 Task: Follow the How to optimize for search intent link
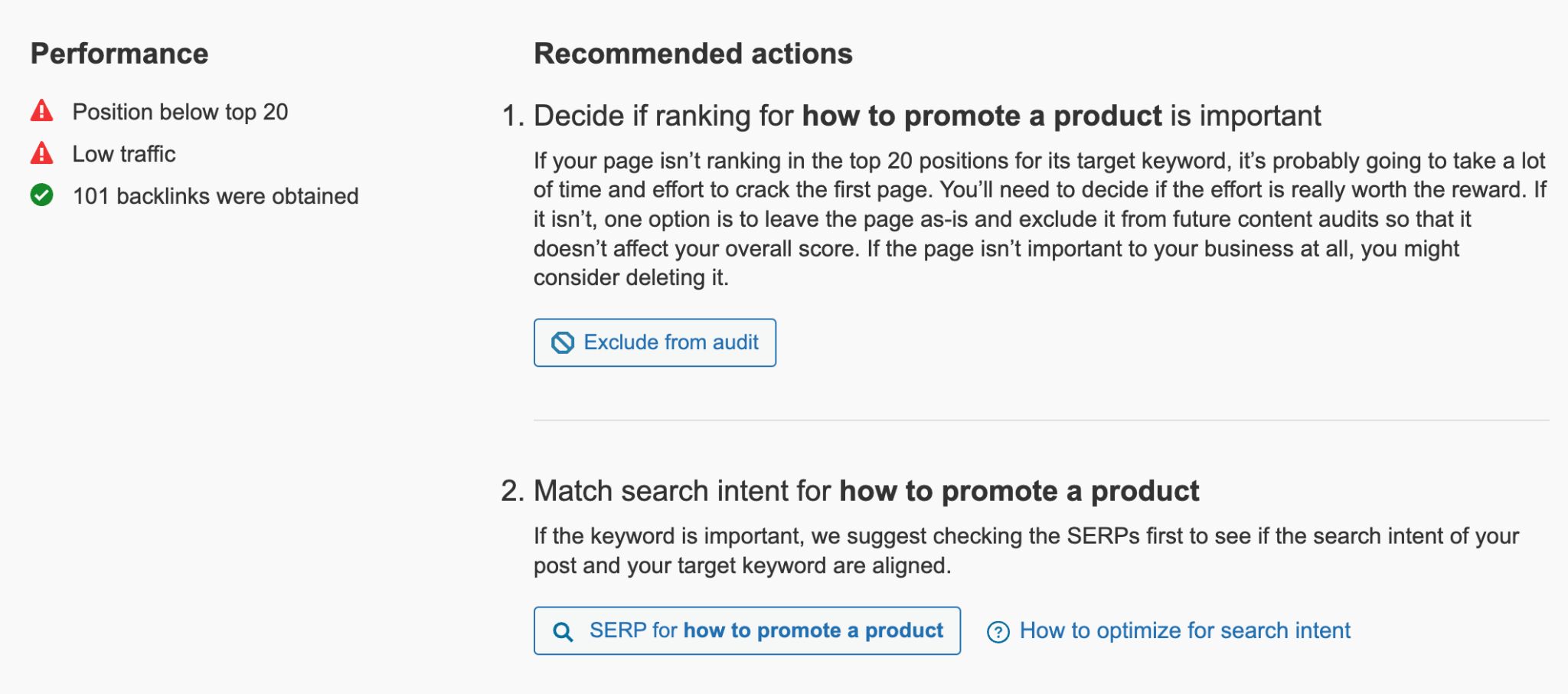pos(1185,630)
